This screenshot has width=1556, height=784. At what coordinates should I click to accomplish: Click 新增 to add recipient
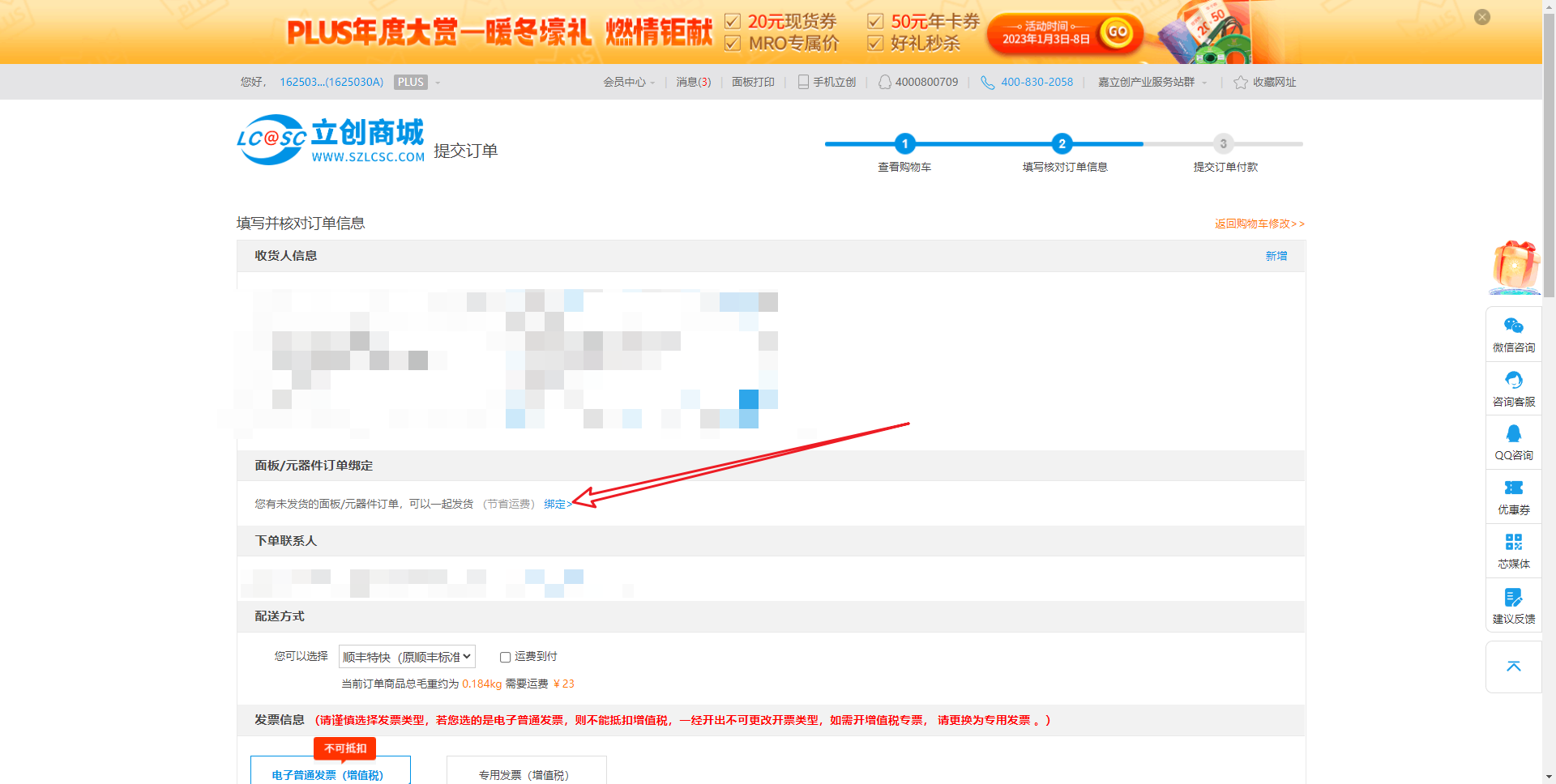pos(1276,256)
